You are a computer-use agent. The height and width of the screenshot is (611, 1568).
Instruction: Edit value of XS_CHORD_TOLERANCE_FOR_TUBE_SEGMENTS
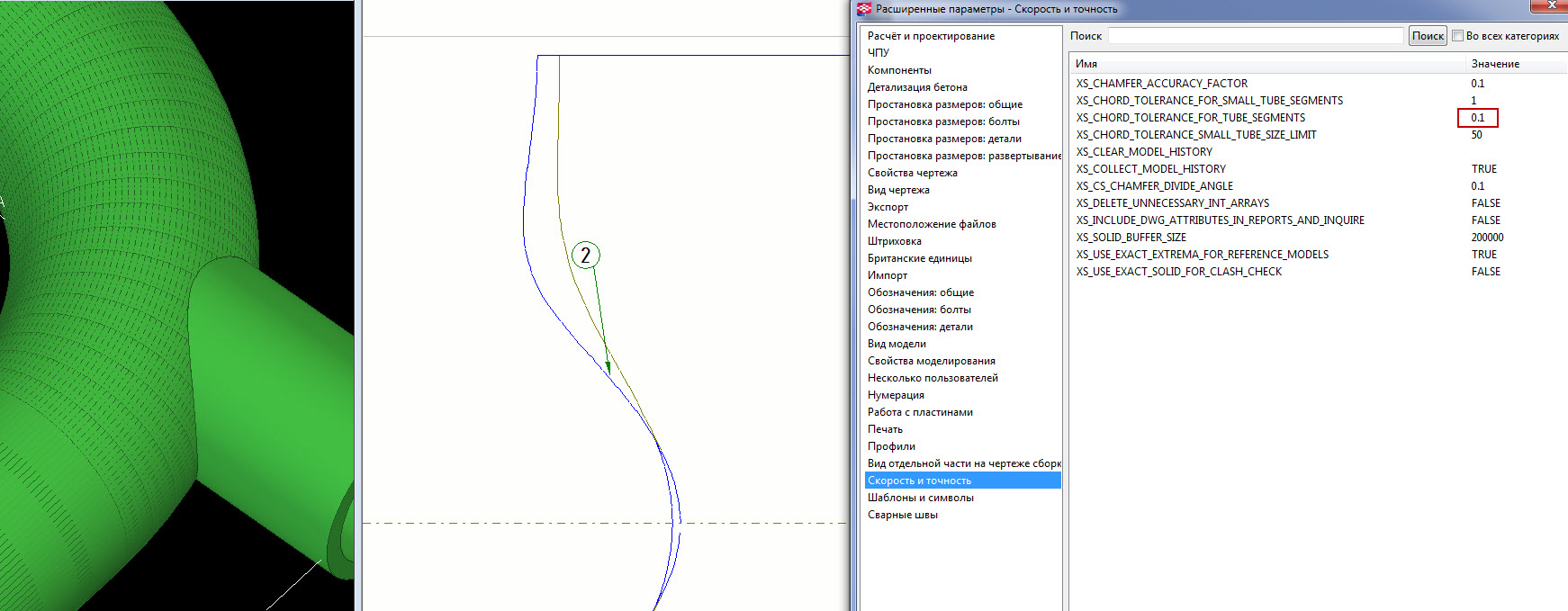click(1478, 118)
